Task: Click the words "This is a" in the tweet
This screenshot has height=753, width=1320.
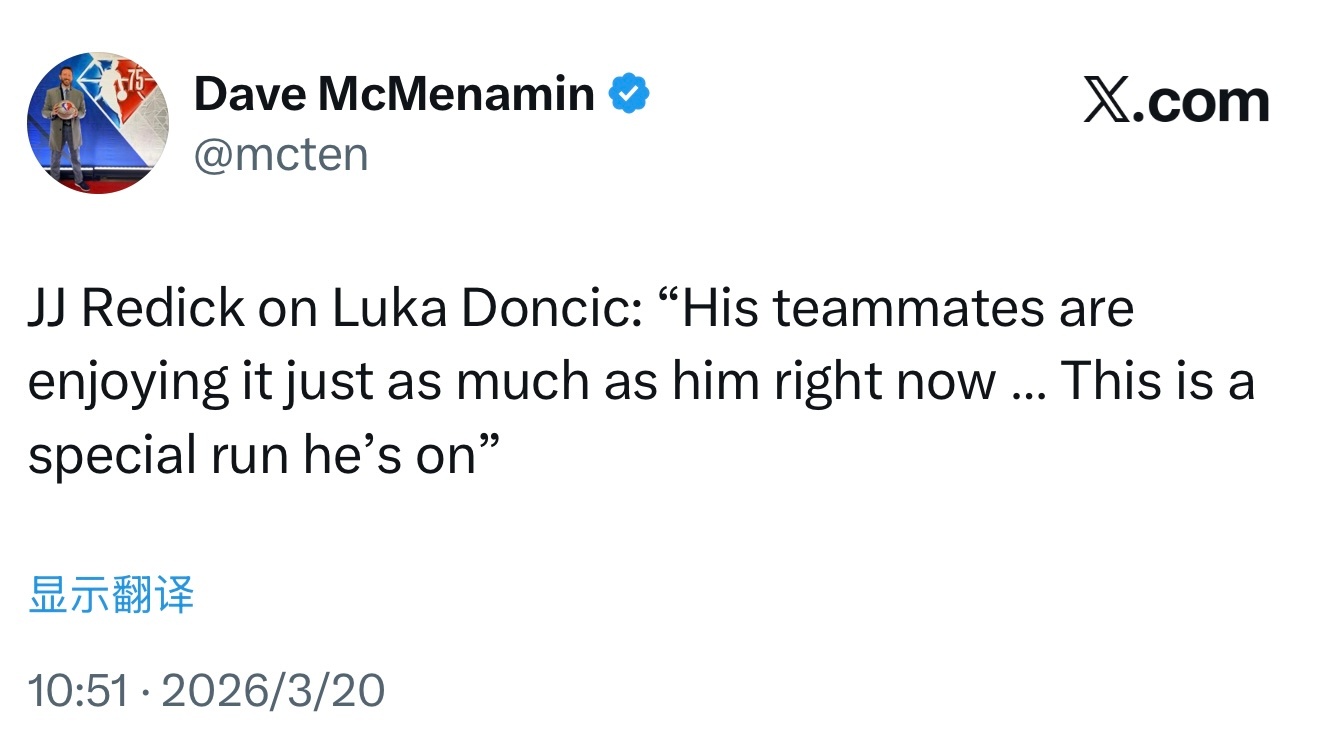Action: (1156, 383)
